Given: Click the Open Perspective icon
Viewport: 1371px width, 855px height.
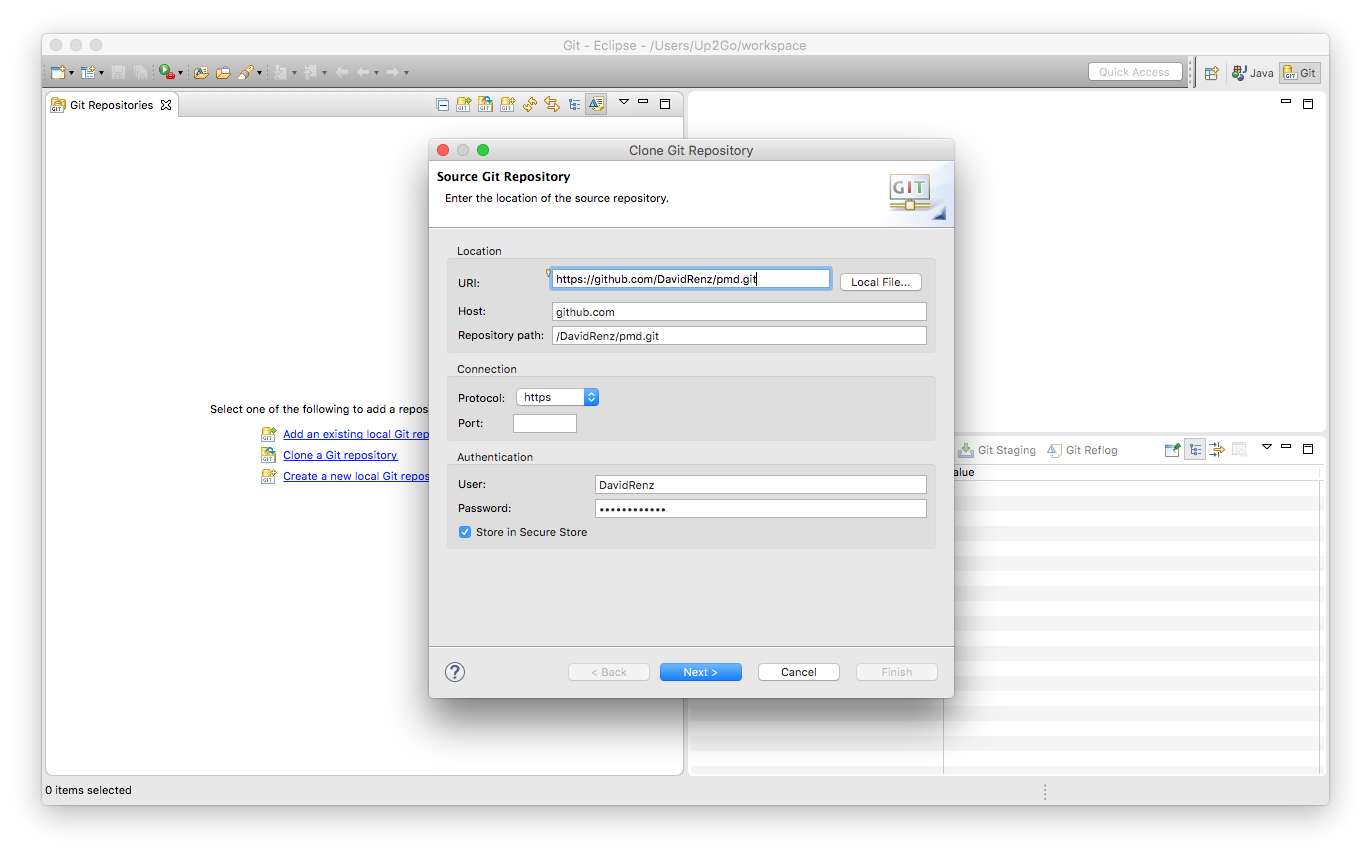Looking at the screenshot, I should pyautogui.click(x=1211, y=73).
